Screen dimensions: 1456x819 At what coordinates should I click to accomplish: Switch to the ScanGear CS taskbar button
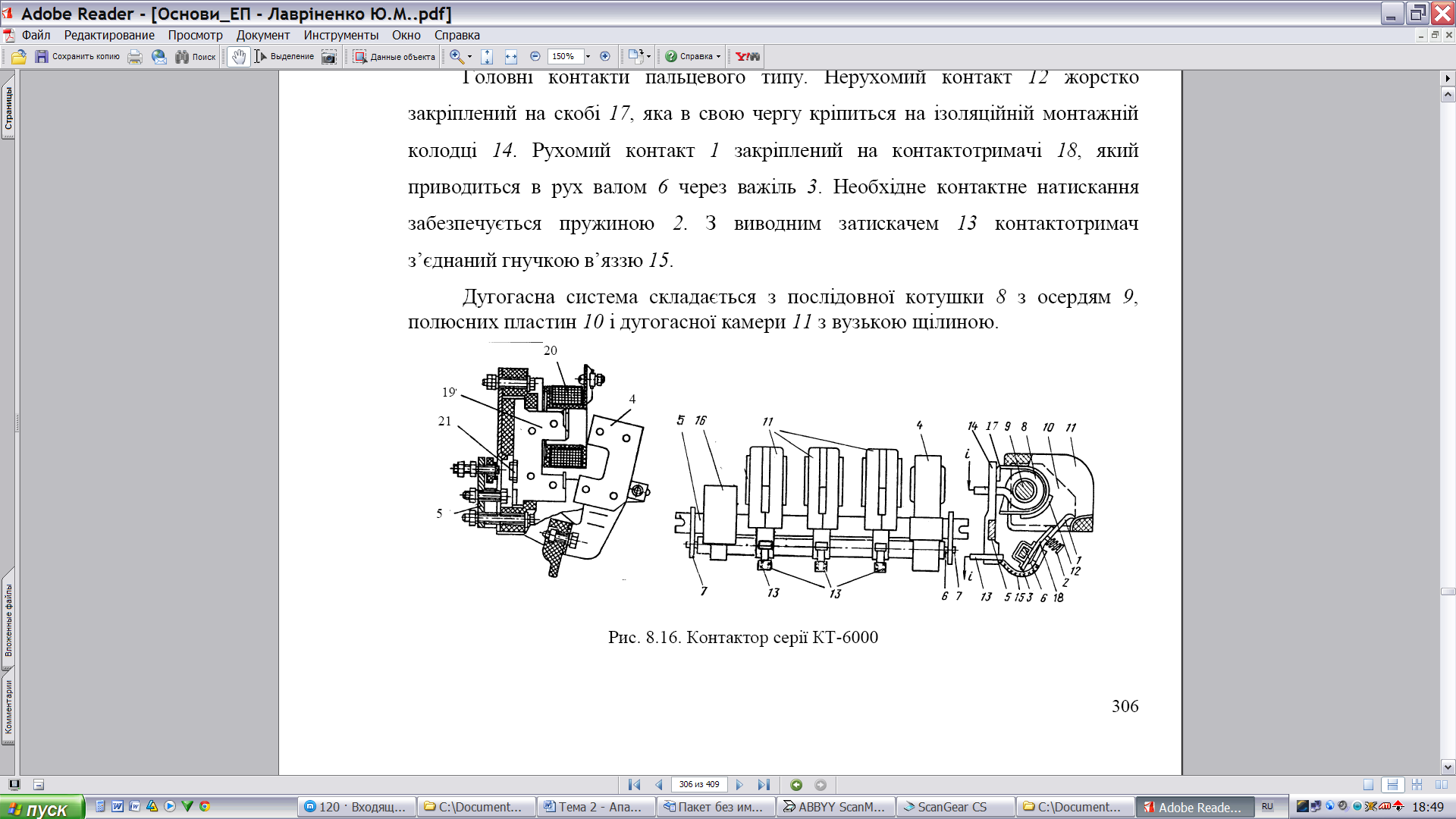click(x=954, y=807)
